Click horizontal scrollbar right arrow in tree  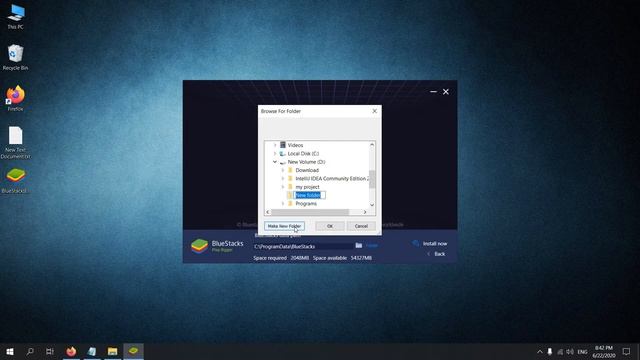coord(365,212)
